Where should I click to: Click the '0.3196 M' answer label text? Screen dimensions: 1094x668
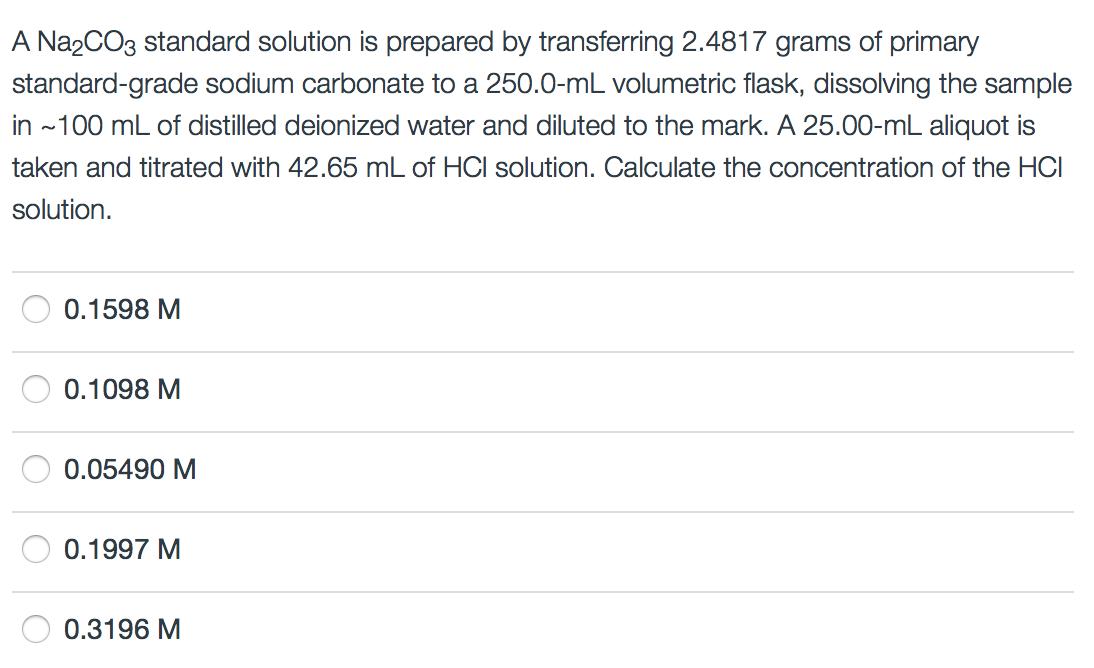coord(122,630)
